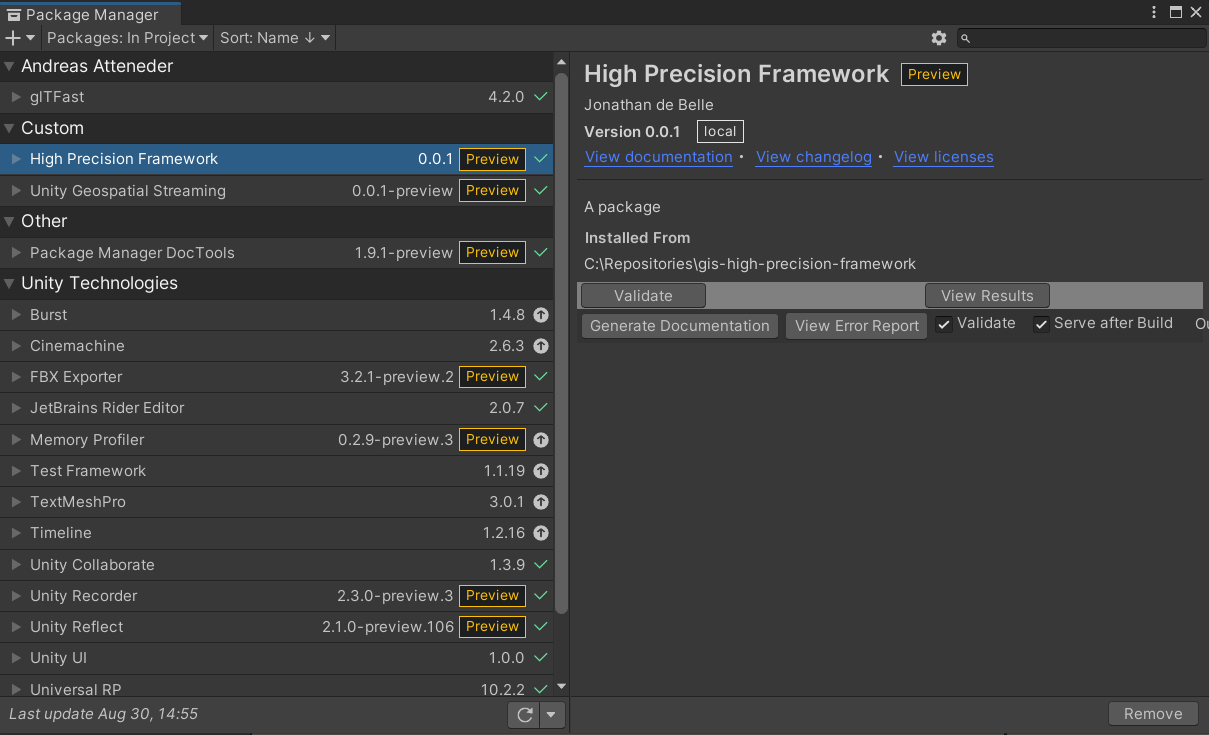This screenshot has width=1209, height=735.
Task: Click the package list vertical scrollbar
Action: (561, 342)
